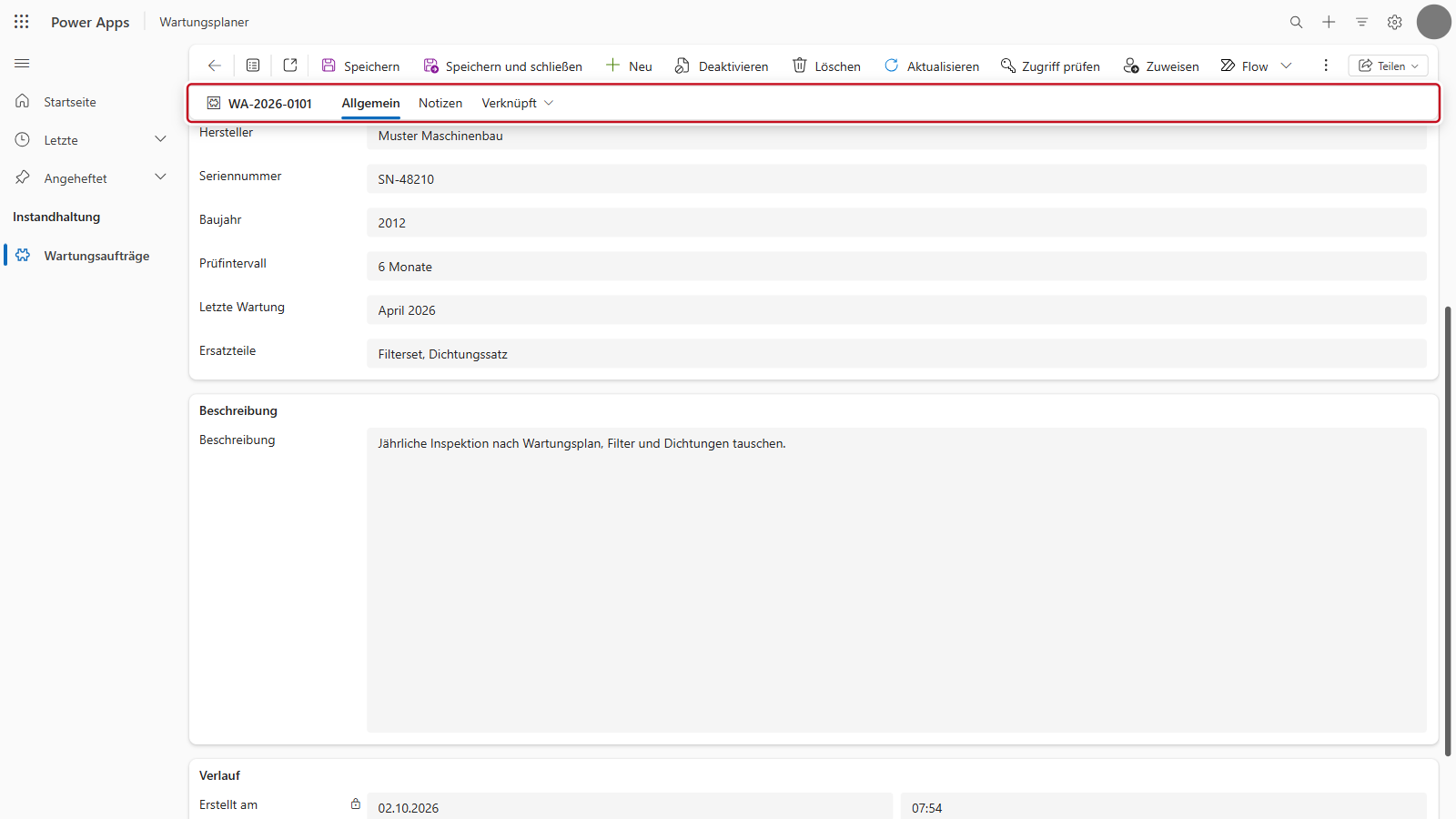Expand the Angeheftet pinned list

(91, 178)
